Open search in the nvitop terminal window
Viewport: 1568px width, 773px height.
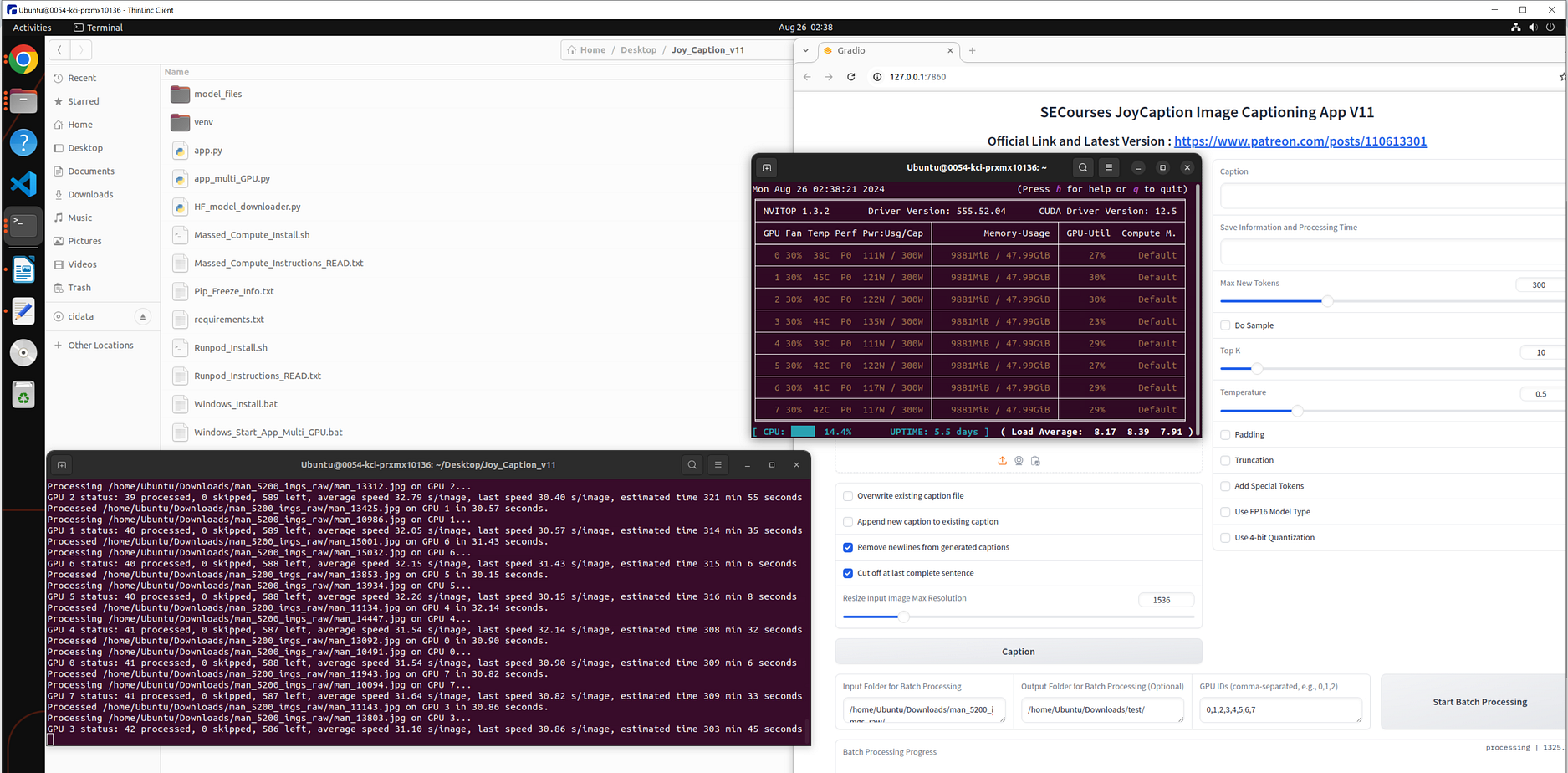coord(1083,167)
